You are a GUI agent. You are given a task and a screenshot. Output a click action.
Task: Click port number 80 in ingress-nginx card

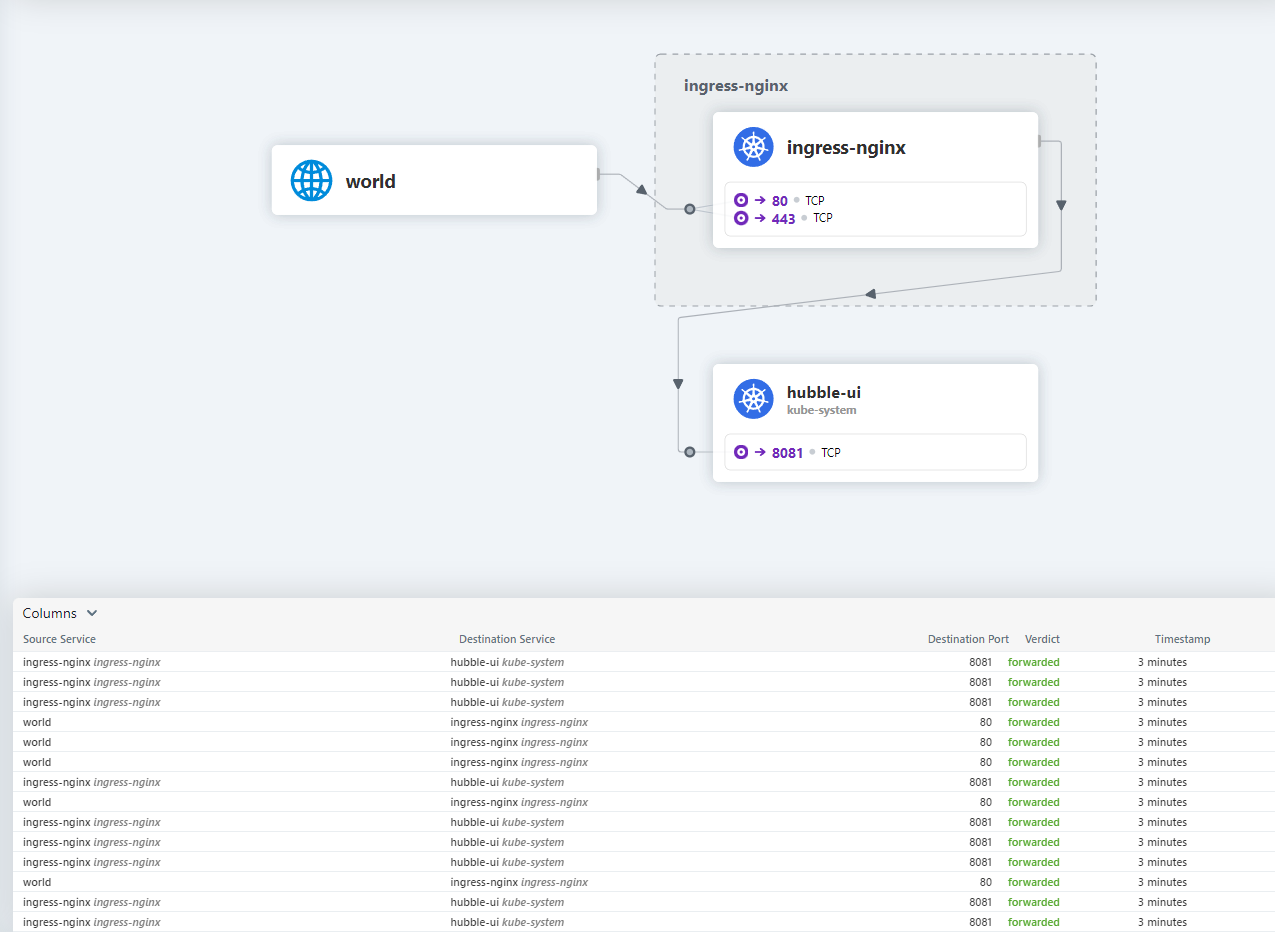click(780, 201)
